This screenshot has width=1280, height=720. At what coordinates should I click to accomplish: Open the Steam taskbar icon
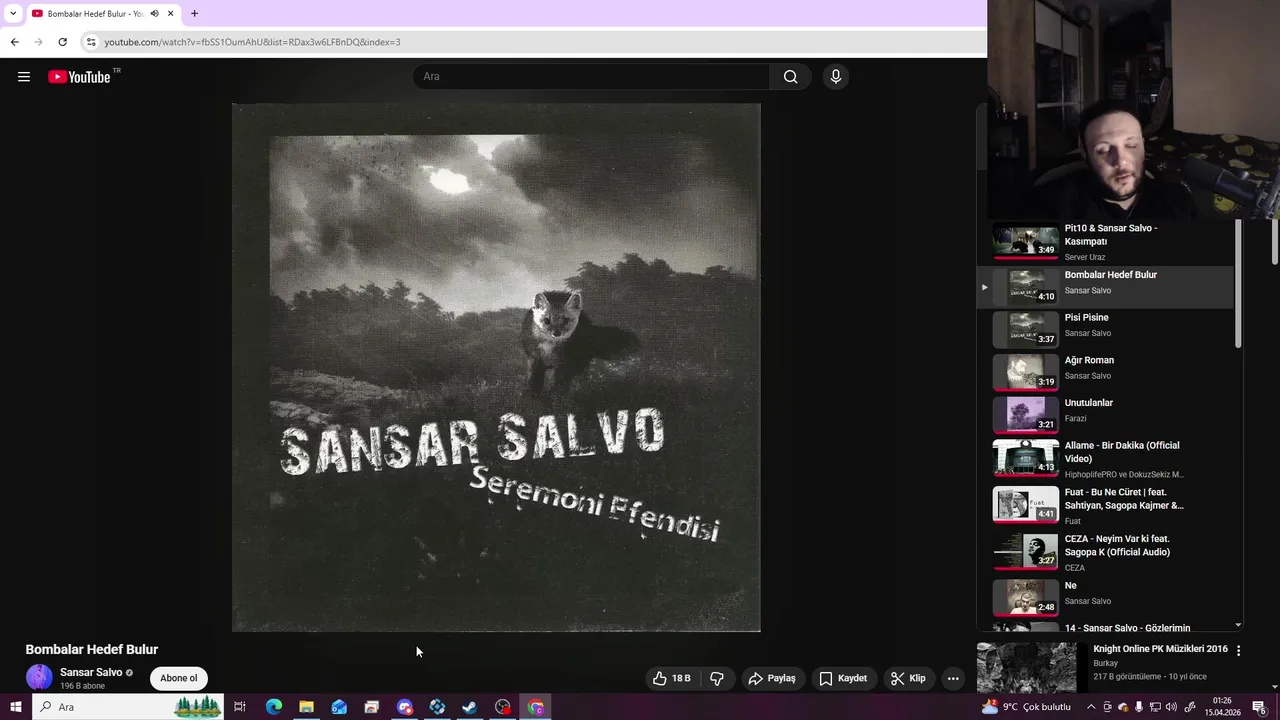pyautogui.click(x=470, y=707)
